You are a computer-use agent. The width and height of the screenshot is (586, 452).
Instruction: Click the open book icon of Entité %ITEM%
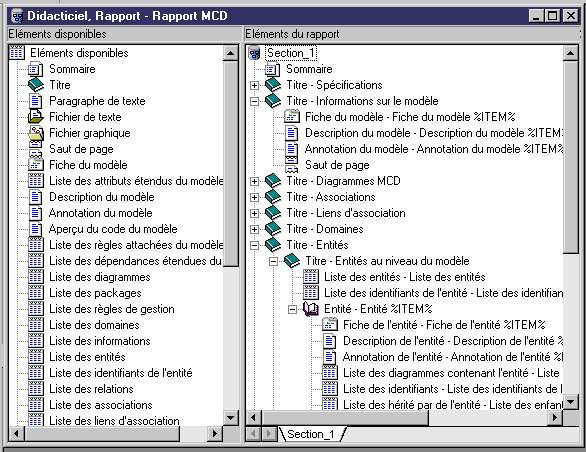tap(311, 309)
